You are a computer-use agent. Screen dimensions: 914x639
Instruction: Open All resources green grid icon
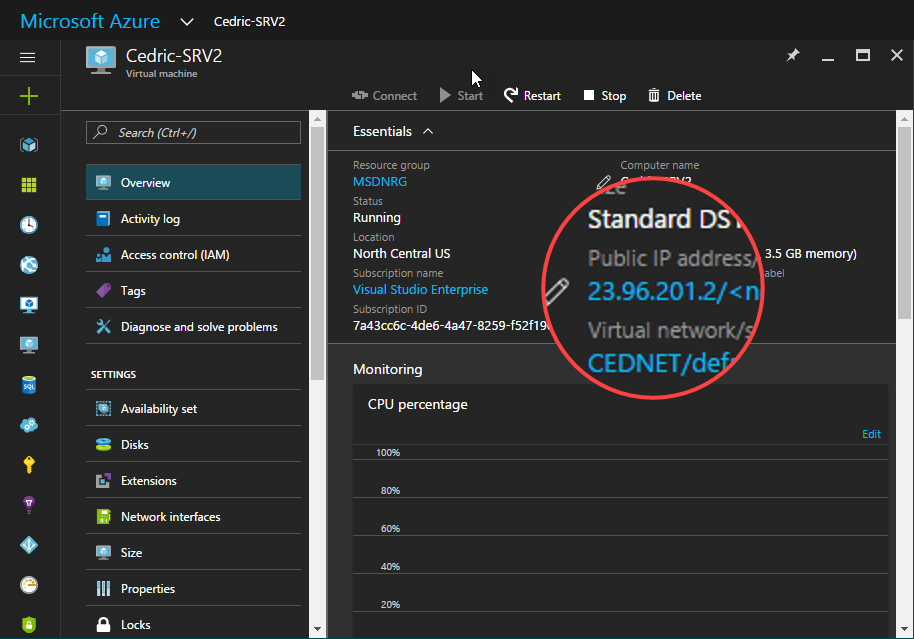29,185
